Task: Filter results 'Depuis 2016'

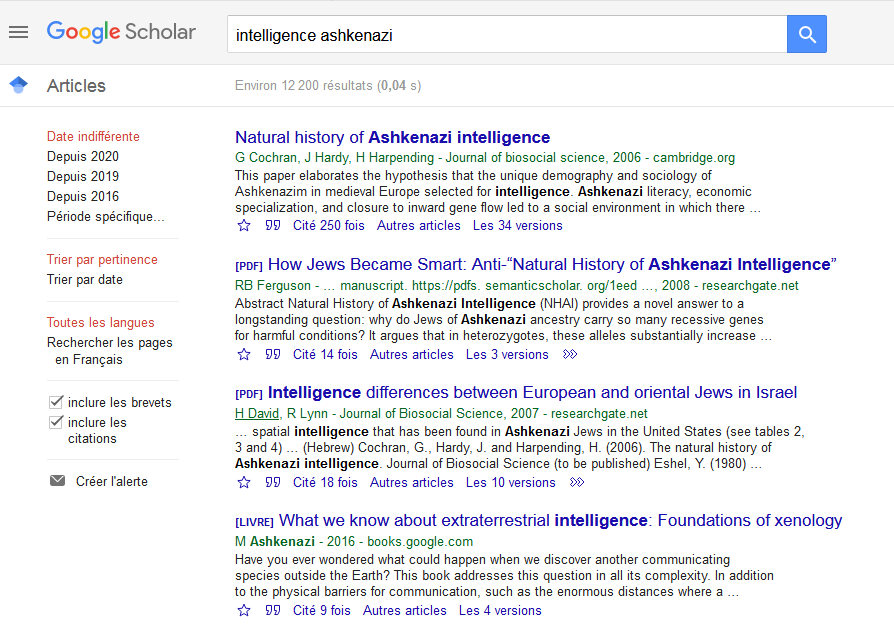Action: pos(83,196)
